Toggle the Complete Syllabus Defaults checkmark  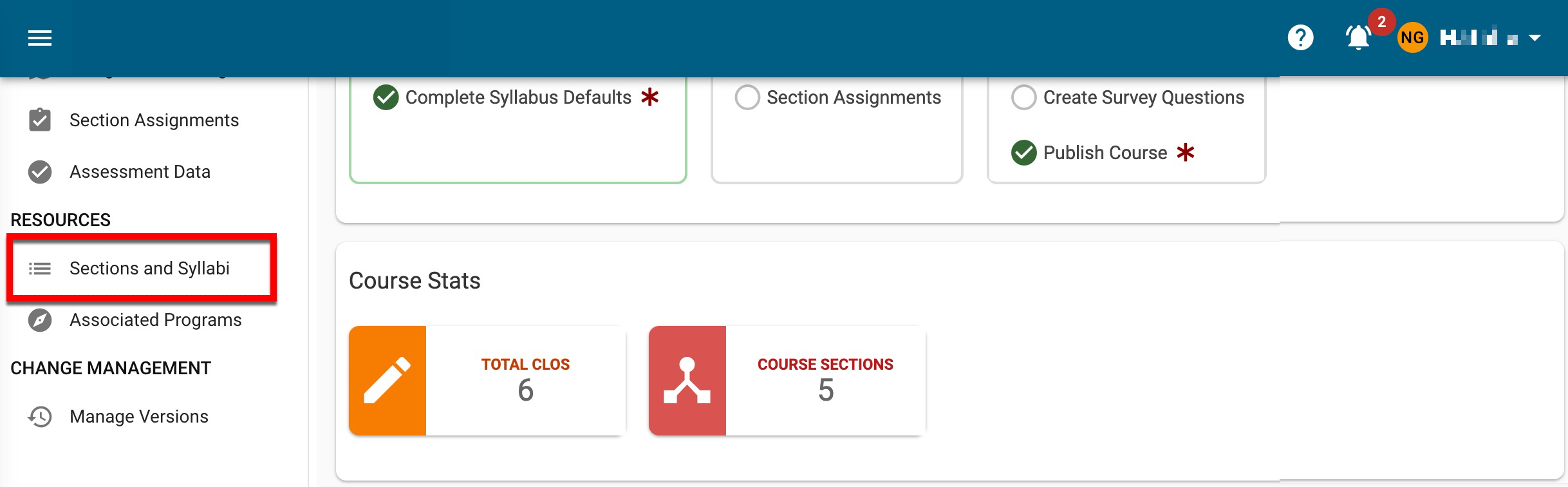(x=386, y=98)
